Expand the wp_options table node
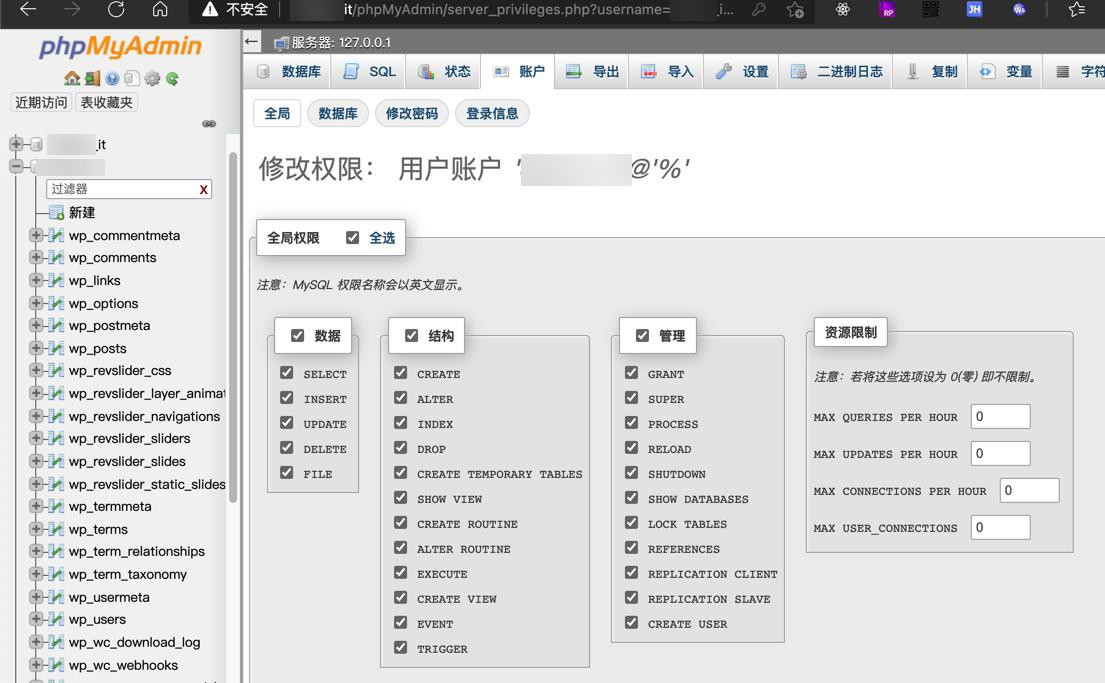1105x683 pixels. [35, 303]
